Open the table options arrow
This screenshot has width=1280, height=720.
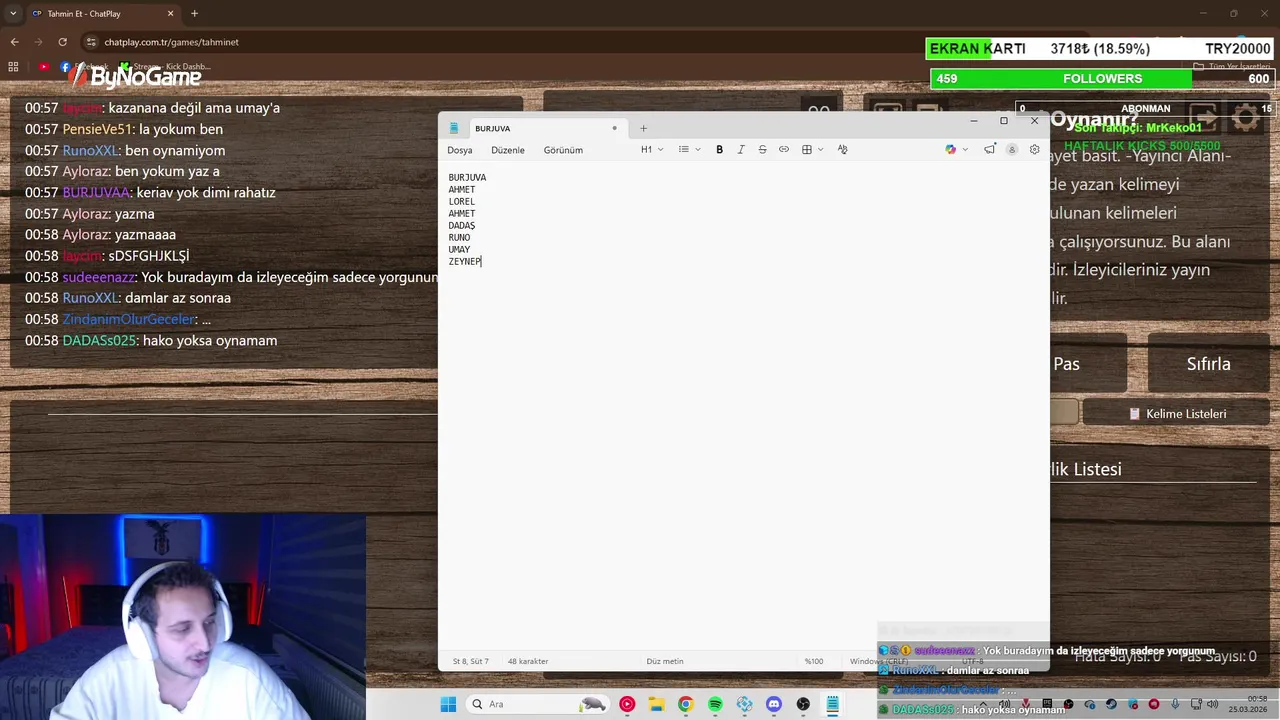[x=821, y=150]
